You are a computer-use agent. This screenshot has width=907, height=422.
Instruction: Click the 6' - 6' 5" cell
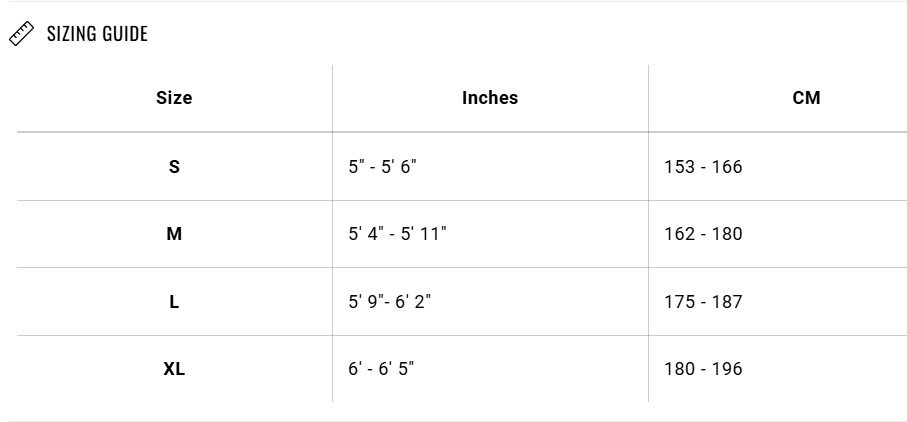pos(381,368)
